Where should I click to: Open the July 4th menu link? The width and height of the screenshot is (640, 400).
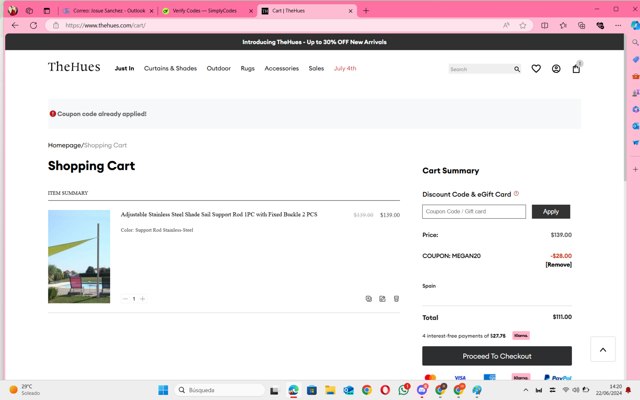[x=345, y=68]
